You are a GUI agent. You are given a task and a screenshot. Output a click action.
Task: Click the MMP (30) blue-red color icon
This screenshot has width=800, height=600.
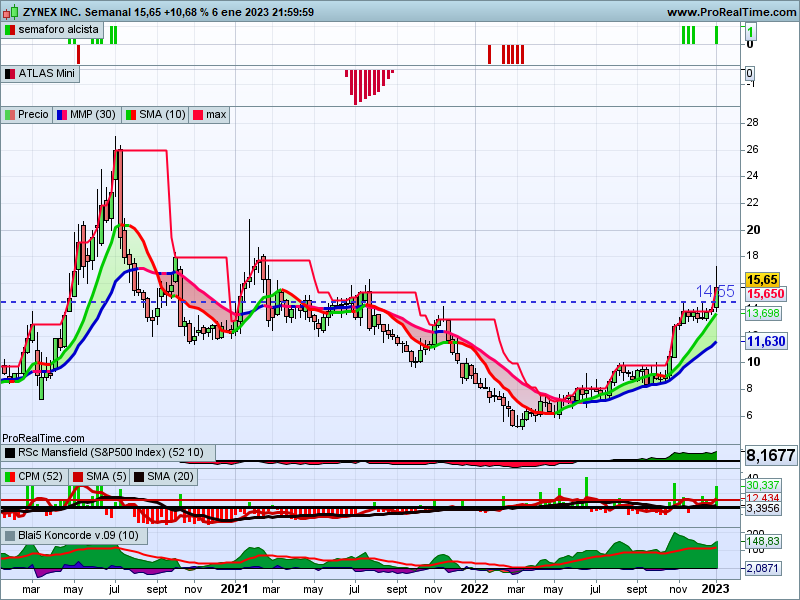[x=62, y=115]
